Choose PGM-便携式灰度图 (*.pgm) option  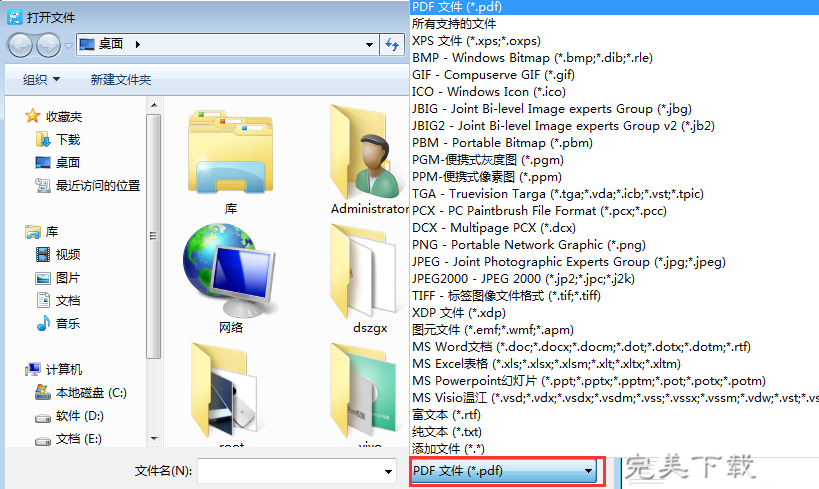614,160
